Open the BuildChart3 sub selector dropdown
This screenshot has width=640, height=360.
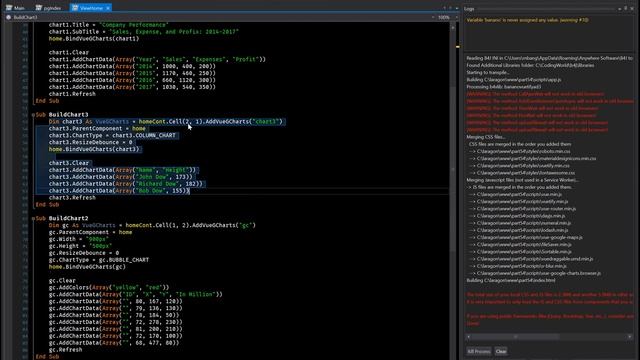(433, 17)
